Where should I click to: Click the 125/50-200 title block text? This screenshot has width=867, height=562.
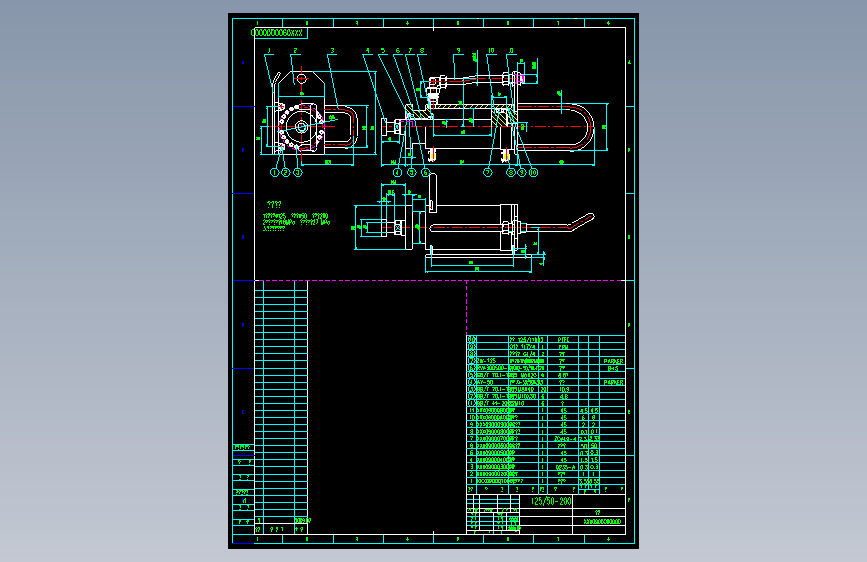pos(551,501)
